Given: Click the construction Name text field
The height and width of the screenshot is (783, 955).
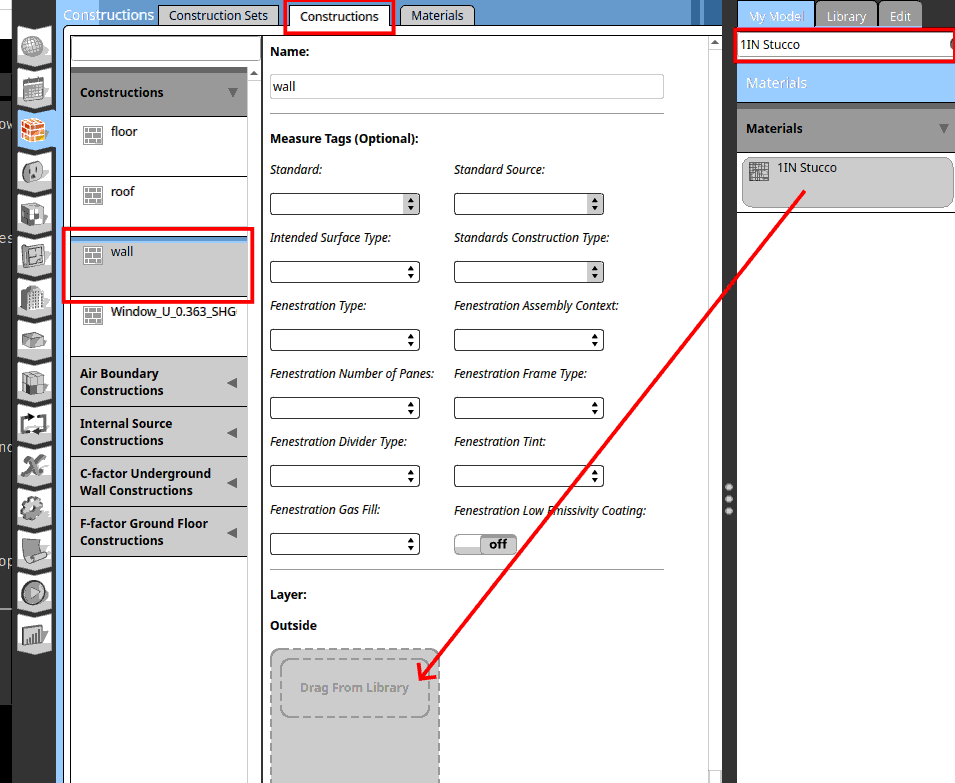Looking at the screenshot, I should click(466, 87).
